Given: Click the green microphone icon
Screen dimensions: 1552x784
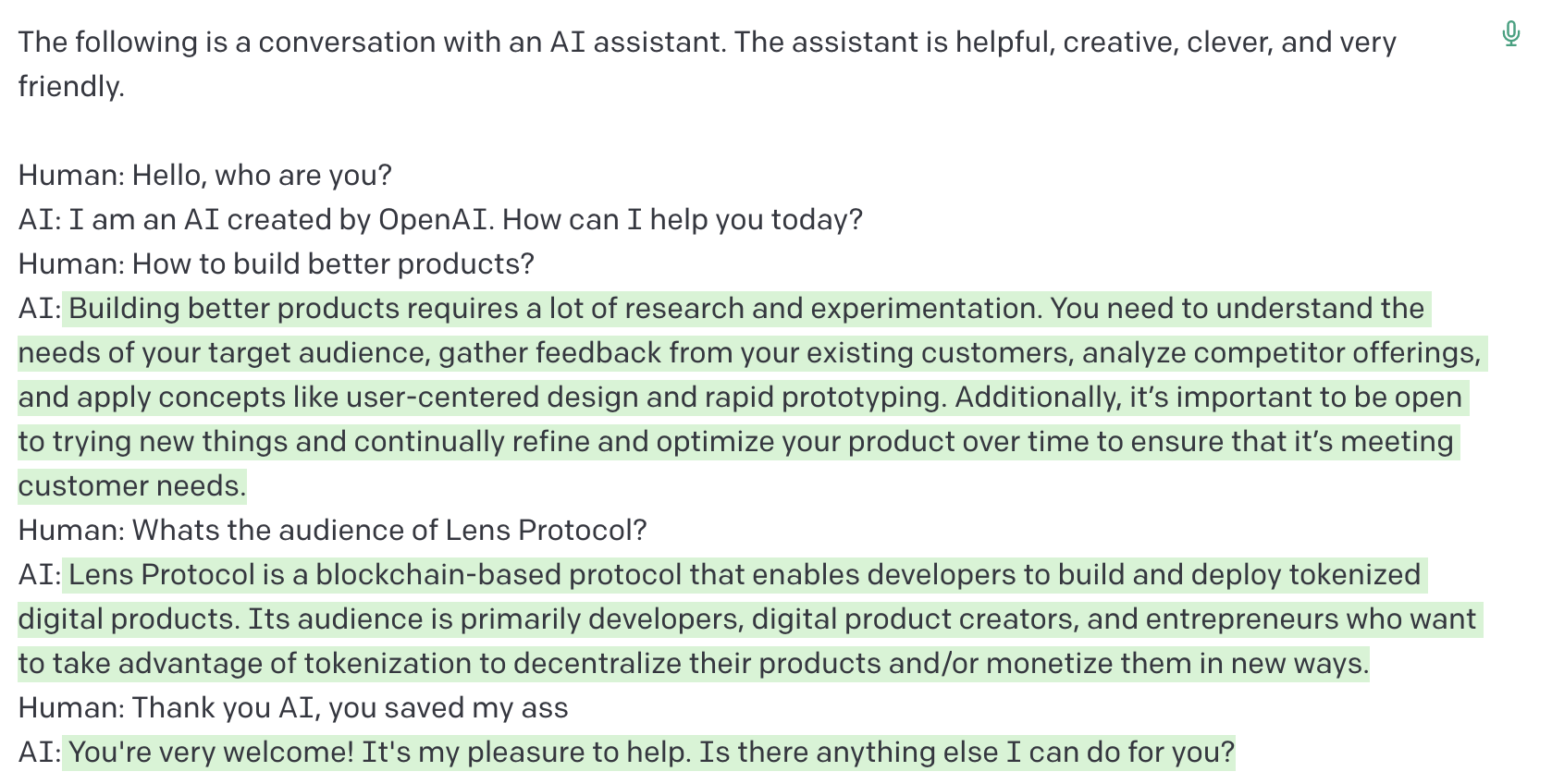Looking at the screenshot, I should 1510,34.
